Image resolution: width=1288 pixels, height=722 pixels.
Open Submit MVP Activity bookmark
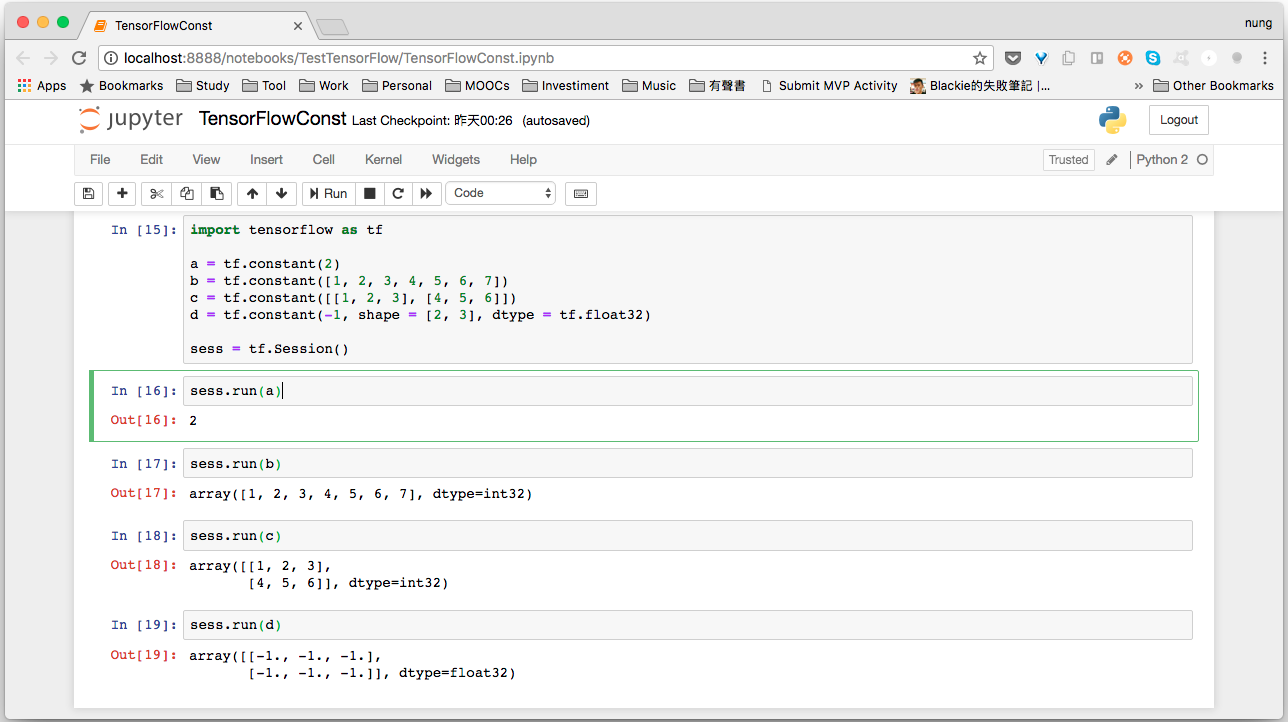pyautogui.click(x=829, y=86)
